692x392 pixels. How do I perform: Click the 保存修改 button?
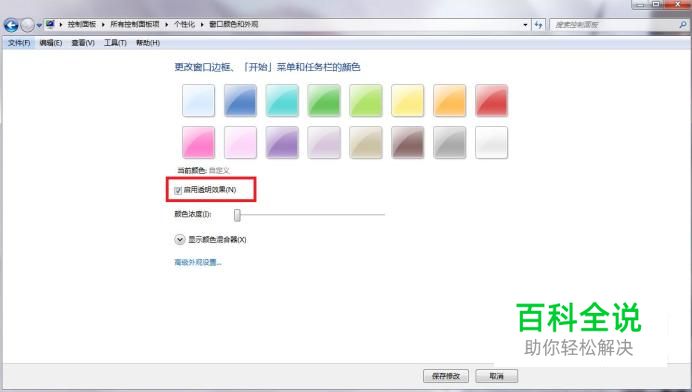tap(446, 376)
